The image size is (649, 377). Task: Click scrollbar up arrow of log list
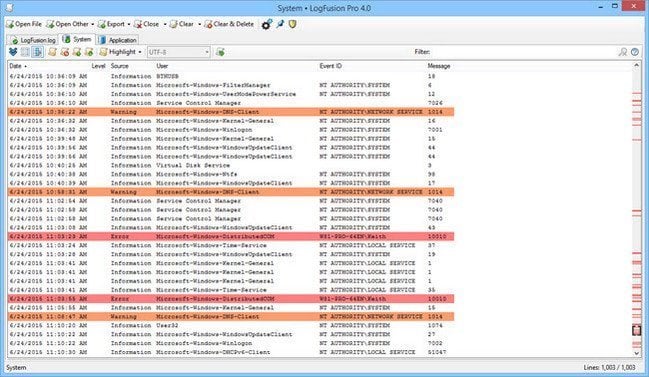(637, 65)
